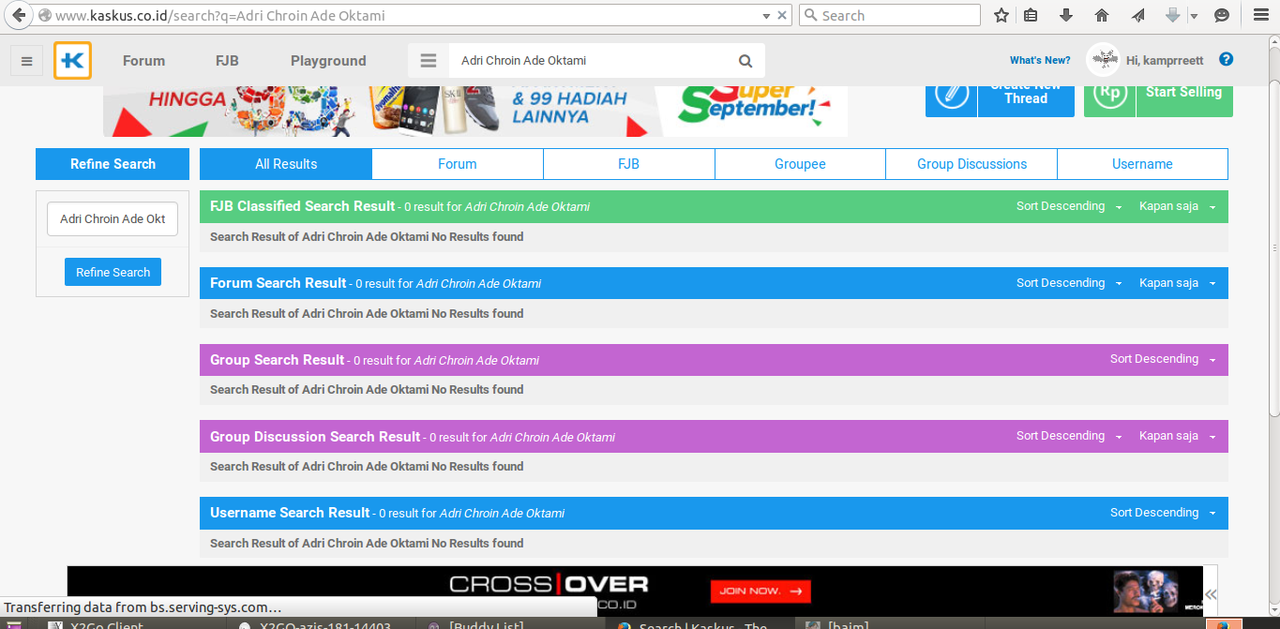Click the kamprreett user avatar

[x=1104, y=60]
